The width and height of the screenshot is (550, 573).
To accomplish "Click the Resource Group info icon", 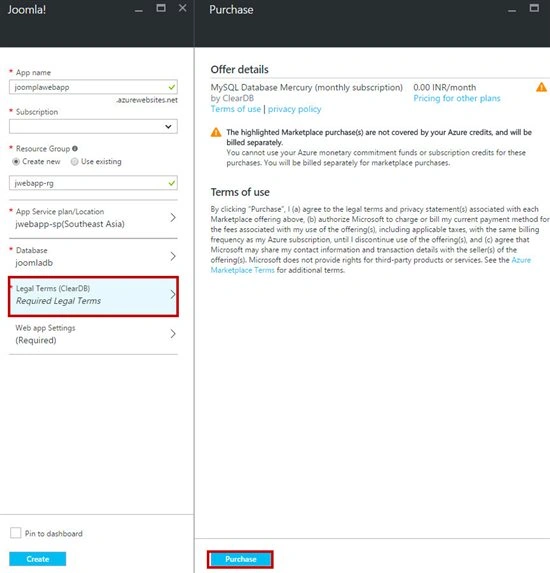I will click(75, 148).
